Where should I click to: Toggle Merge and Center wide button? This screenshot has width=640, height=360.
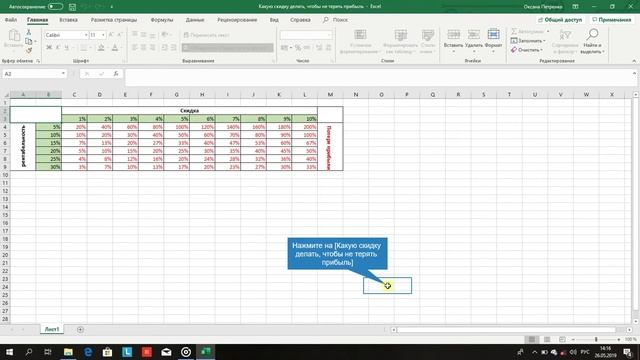(x=227, y=48)
